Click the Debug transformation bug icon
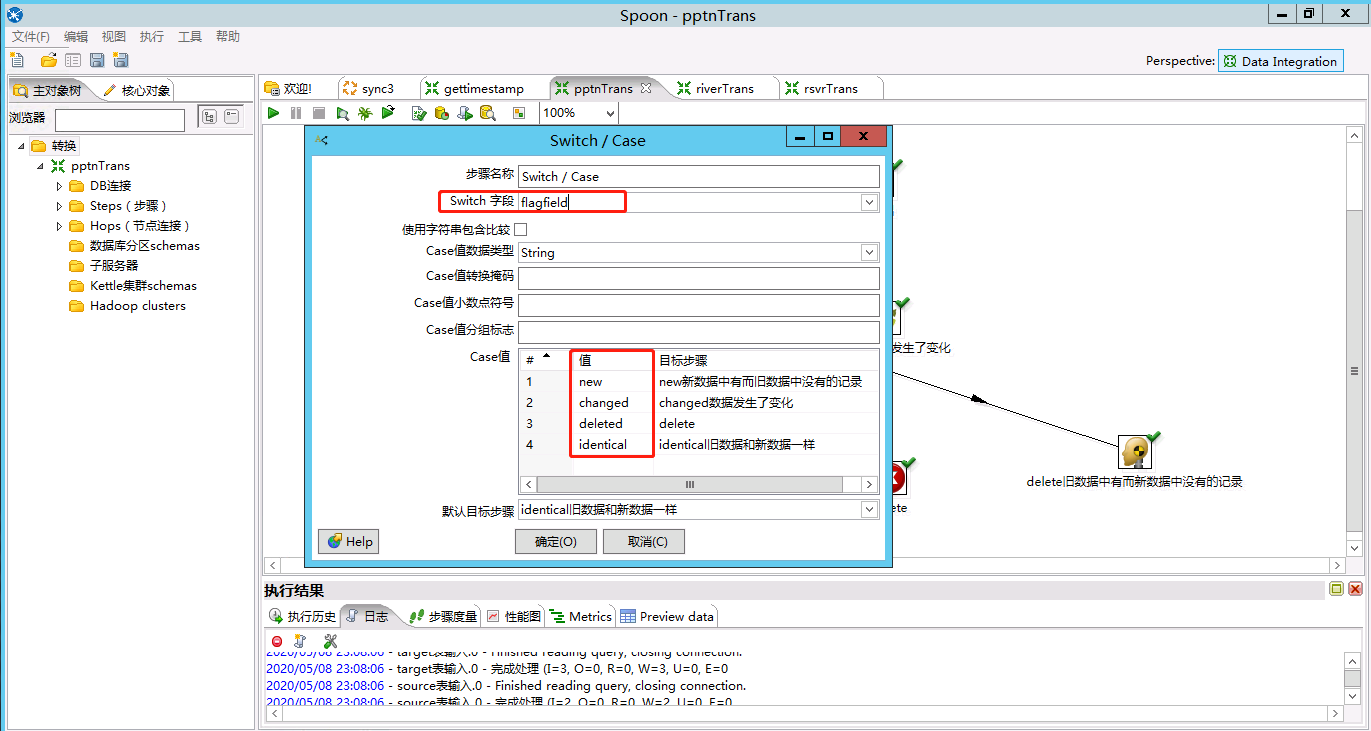 365,113
